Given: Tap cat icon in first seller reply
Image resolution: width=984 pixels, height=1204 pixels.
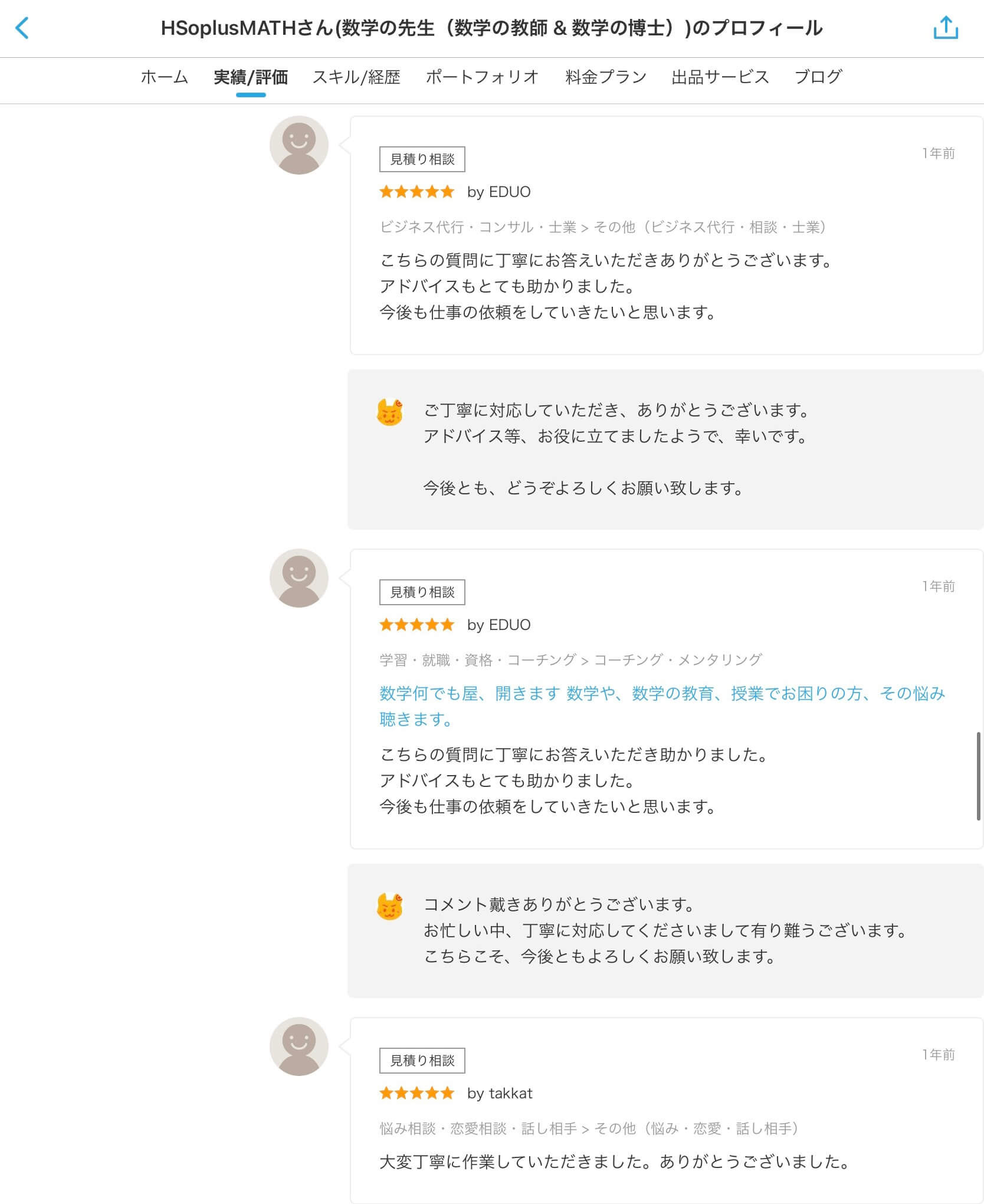Looking at the screenshot, I should [390, 412].
